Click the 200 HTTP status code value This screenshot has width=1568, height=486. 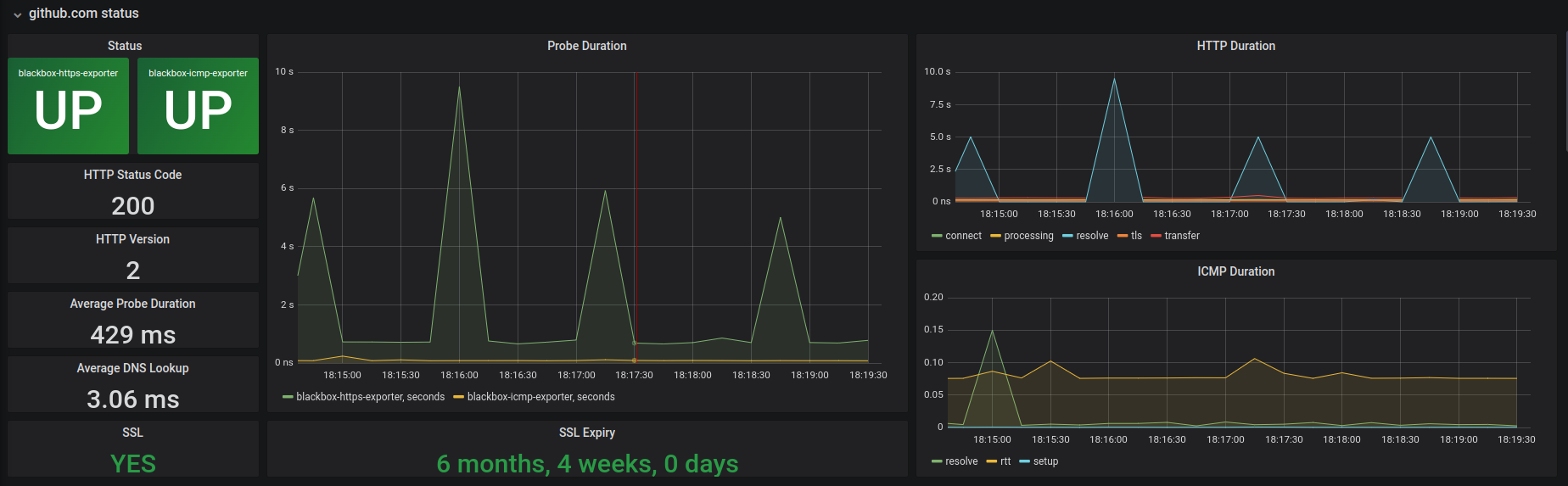point(132,205)
